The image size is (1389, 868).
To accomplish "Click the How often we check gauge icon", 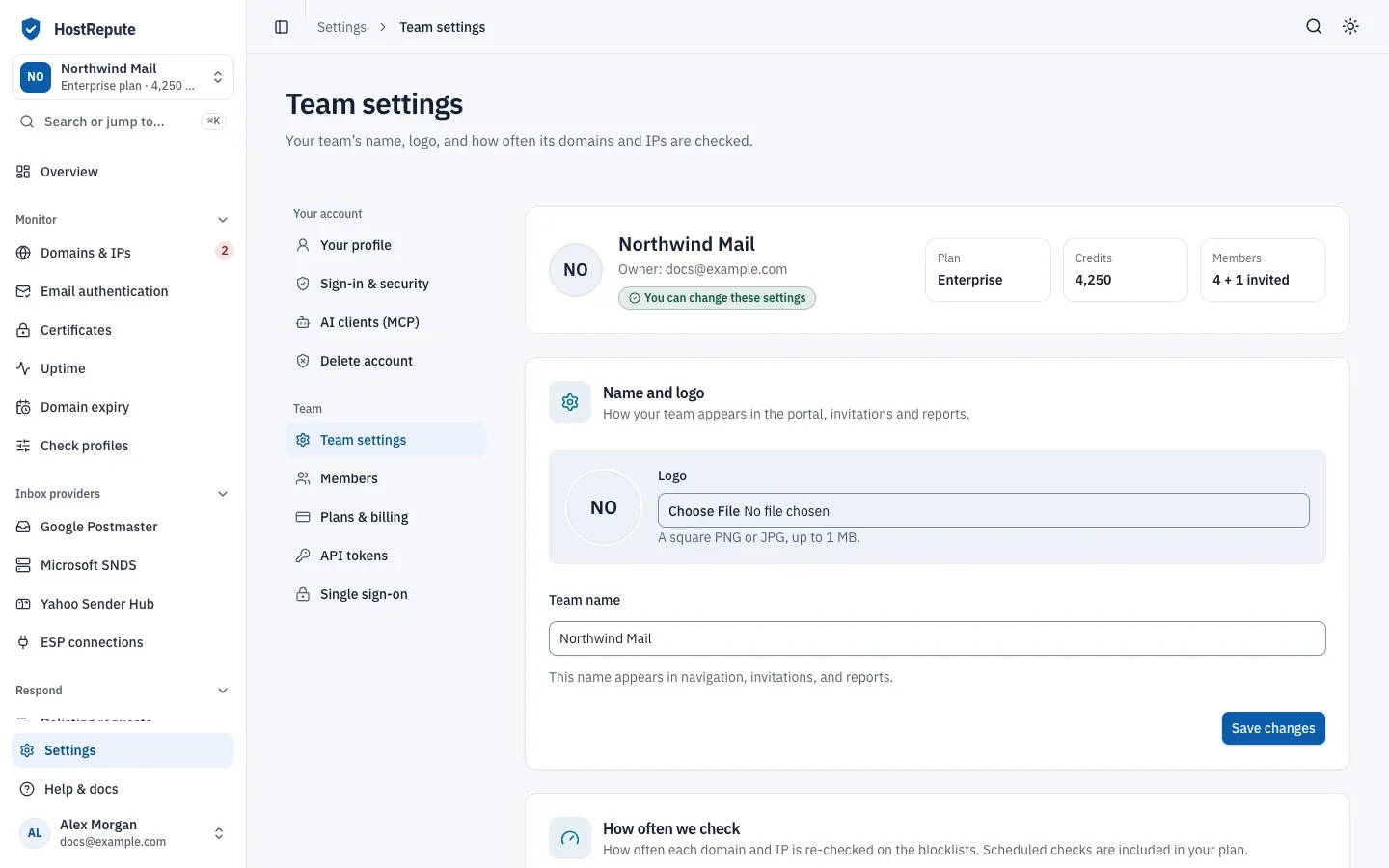I will tap(570, 838).
